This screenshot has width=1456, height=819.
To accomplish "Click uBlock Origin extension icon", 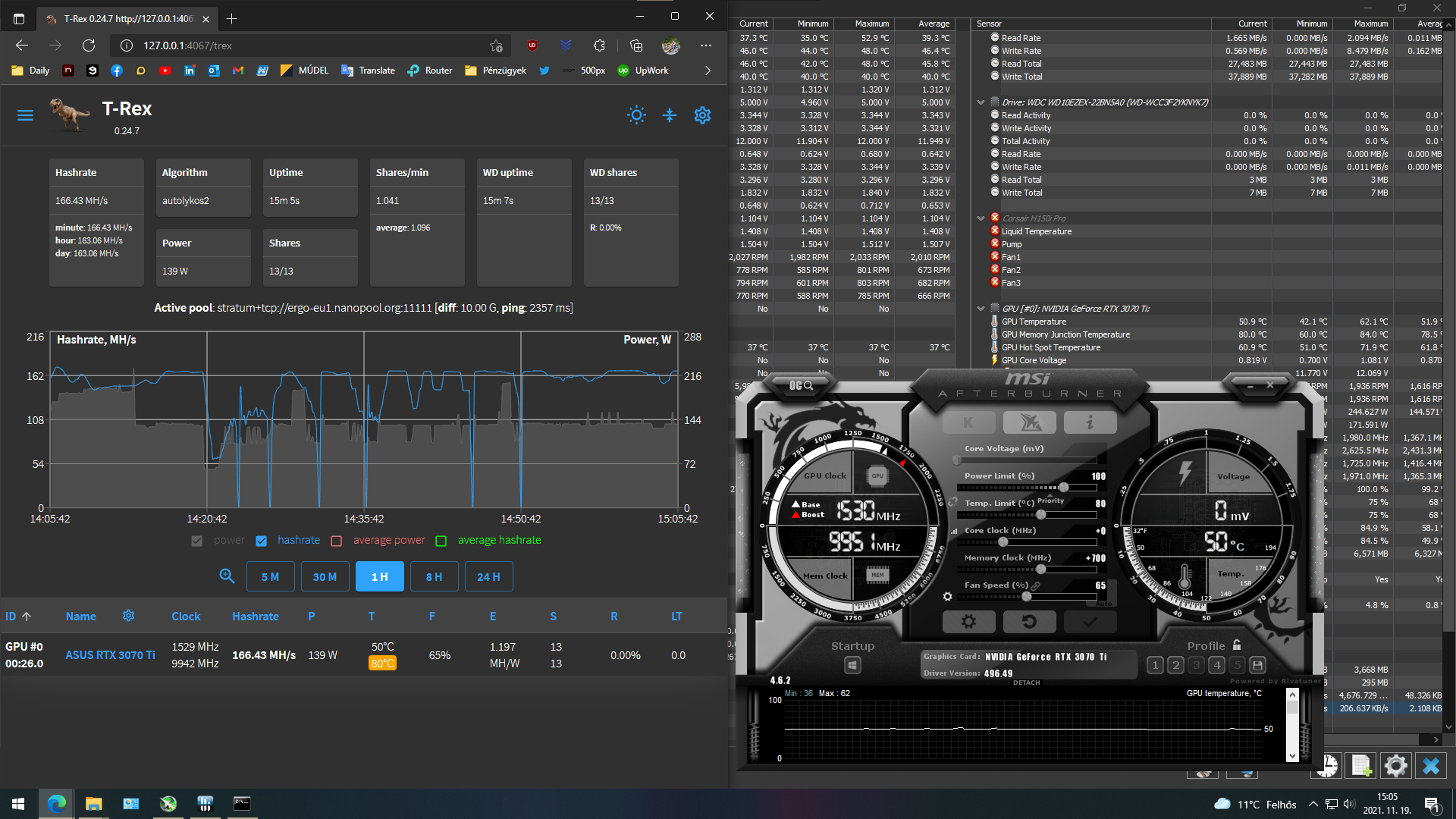I will click(532, 45).
